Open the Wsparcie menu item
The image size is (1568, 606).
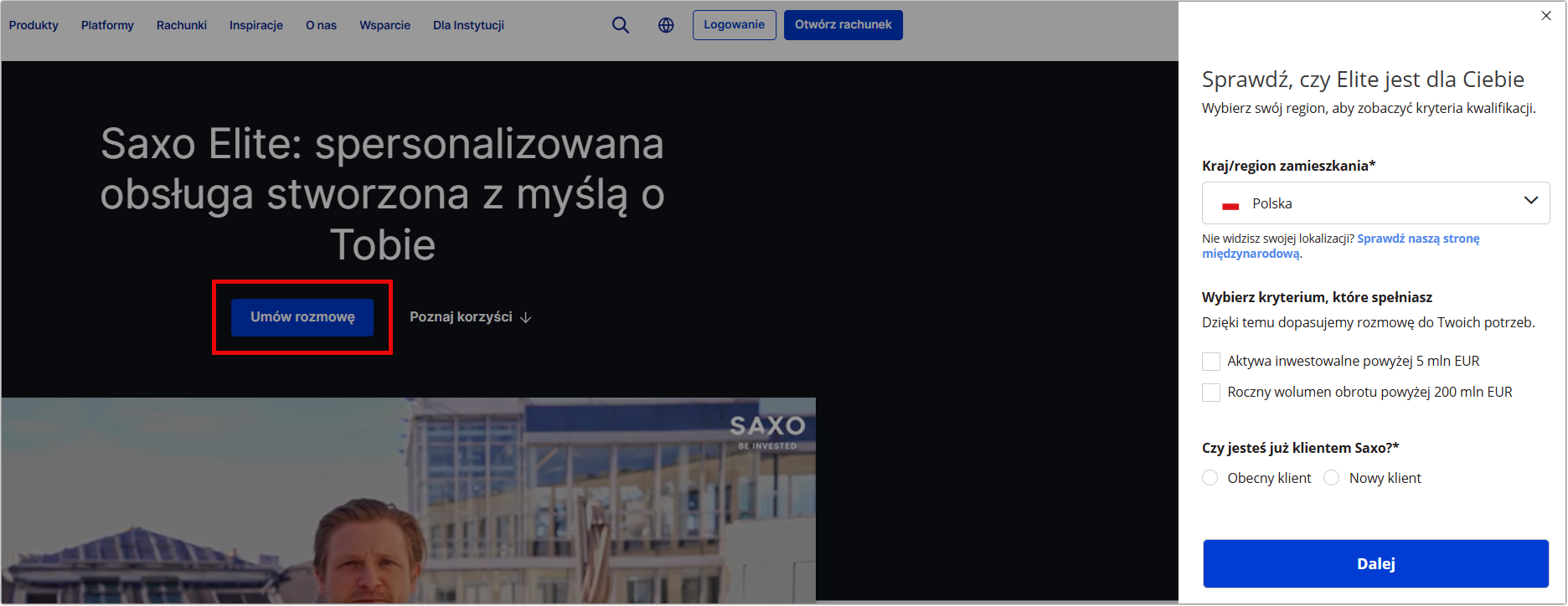384,25
